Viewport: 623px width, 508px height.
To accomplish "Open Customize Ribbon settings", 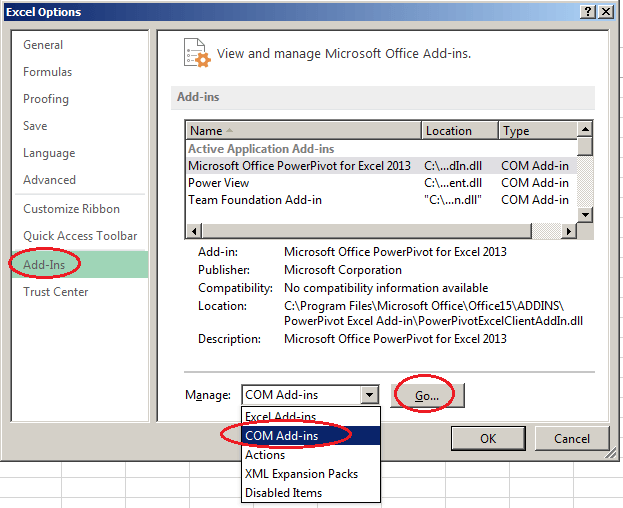I will tap(71, 209).
